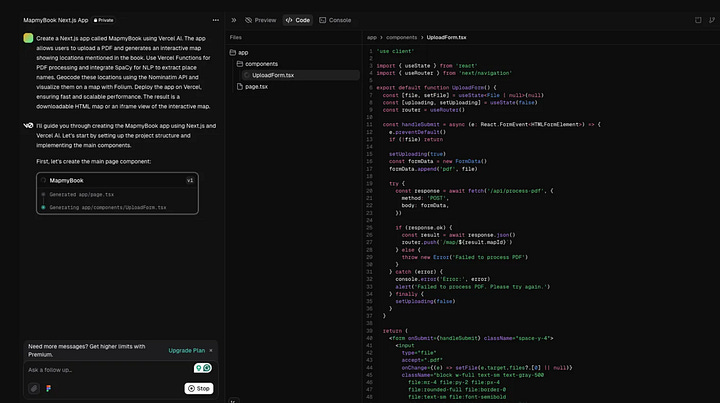Image resolution: width=720 pixels, height=403 pixels.
Task: Click the Upgrade Plan link
Action: tap(186, 350)
